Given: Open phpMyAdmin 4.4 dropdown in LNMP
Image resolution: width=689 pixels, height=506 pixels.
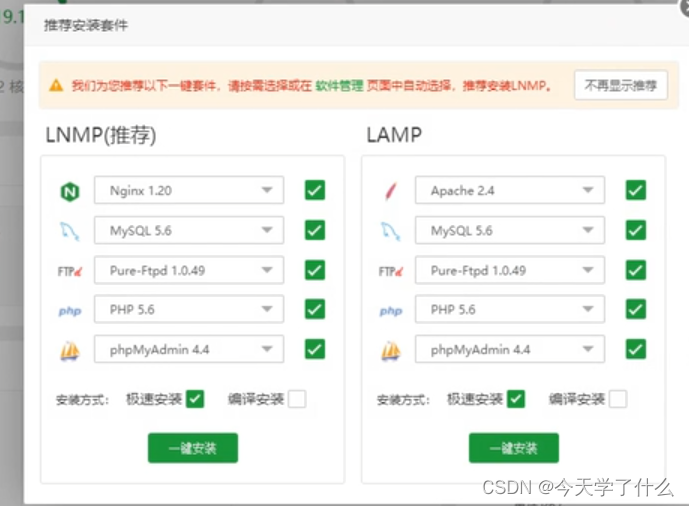Looking at the screenshot, I should [189, 349].
